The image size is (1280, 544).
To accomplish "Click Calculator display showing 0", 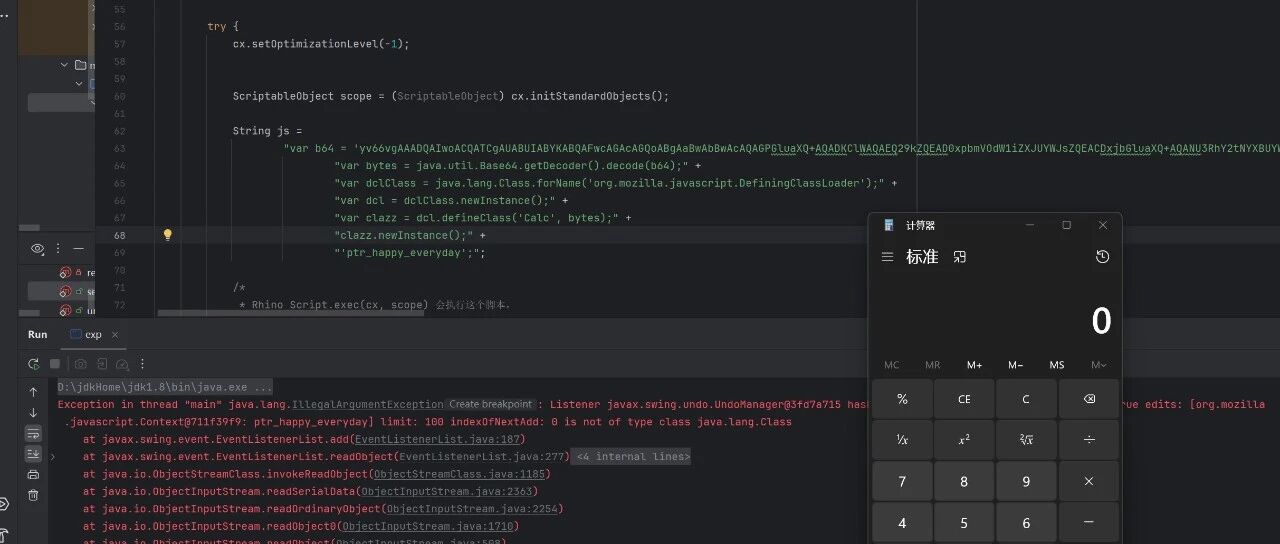I will point(1100,321).
